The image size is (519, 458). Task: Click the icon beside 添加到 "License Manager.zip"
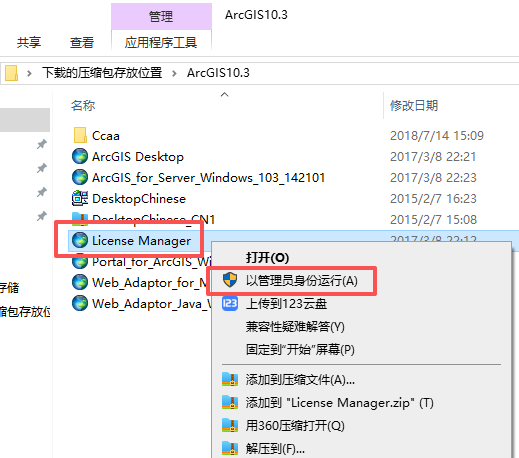(230, 402)
